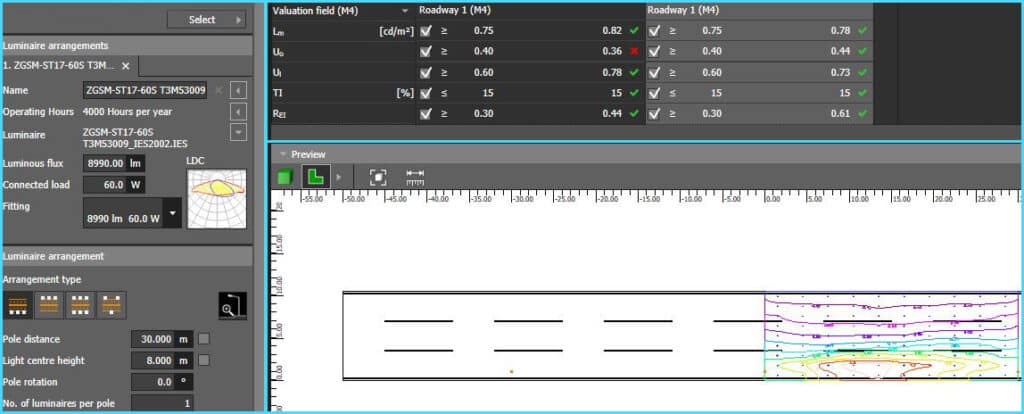This screenshot has height=414, width=1024.
Task: Open the Luminaire file dropdown arrow
Action: 238,132
